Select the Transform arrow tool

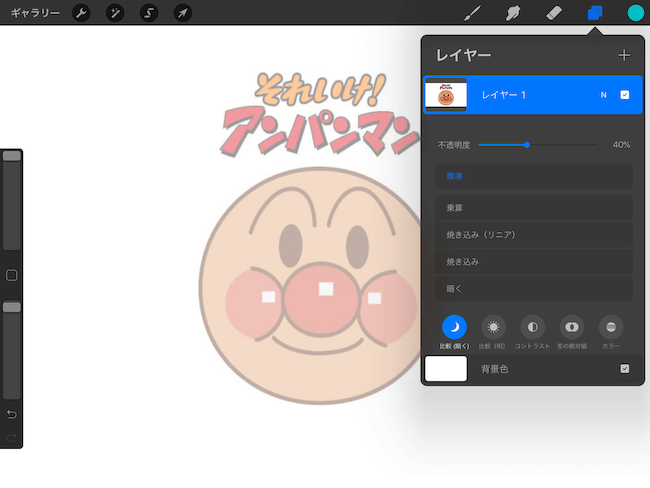pyautogui.click(x=183, y=13)
